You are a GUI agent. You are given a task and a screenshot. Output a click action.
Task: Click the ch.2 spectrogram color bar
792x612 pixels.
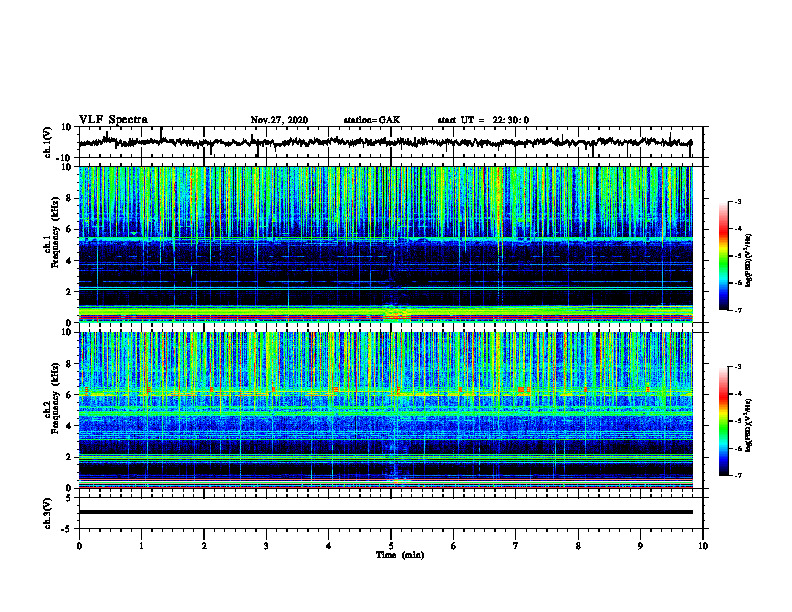723,421
